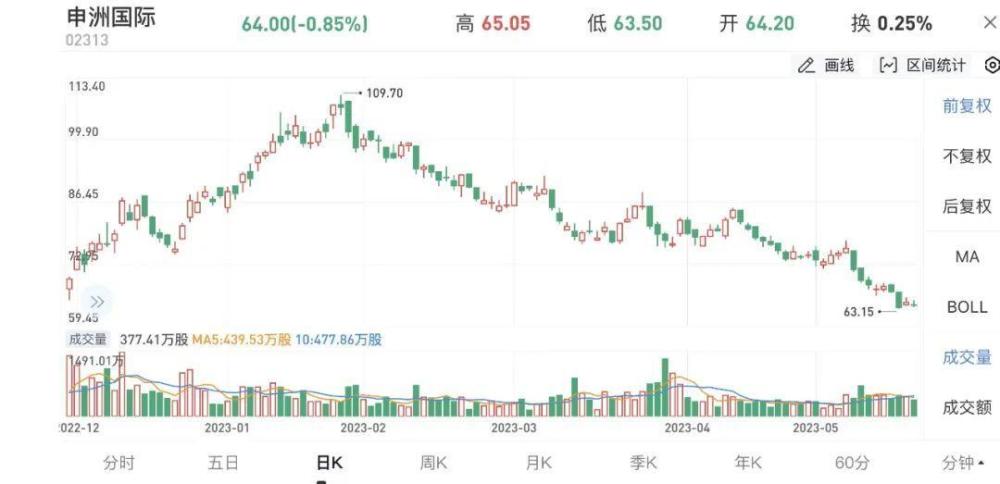1000x484 pixels.
Task: Toggle the MA indicator
Action: (x=967, y=257)
